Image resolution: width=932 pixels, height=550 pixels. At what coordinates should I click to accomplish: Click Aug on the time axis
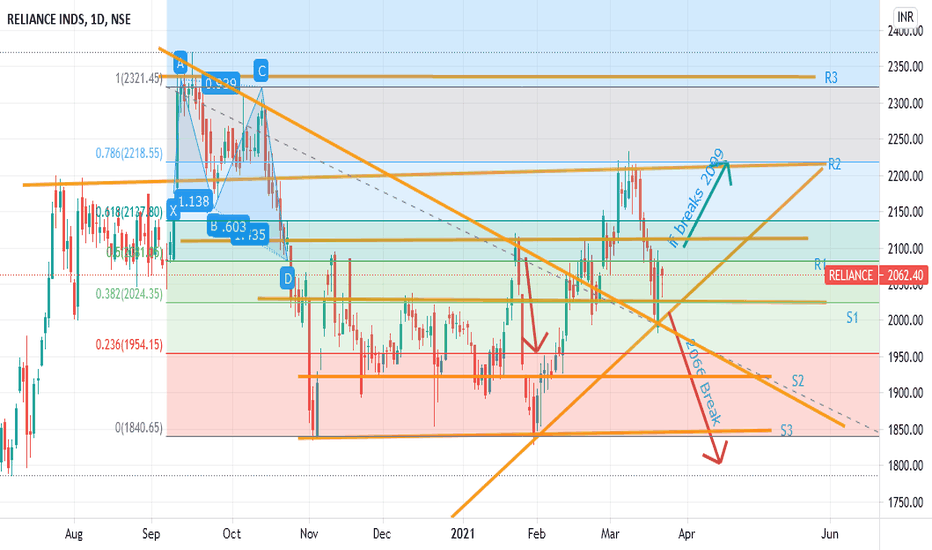pos(74,534)
